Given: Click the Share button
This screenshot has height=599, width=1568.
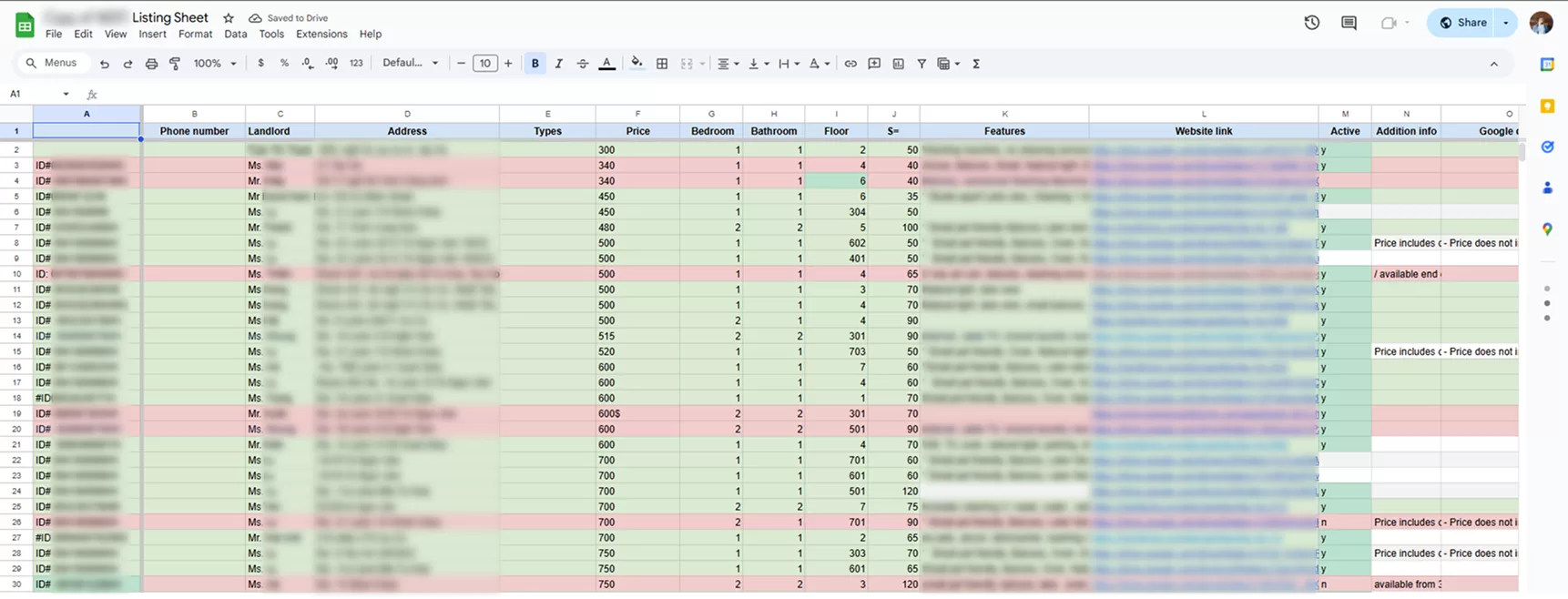Looking at the screenshot, I should click(x=1463, y=23).
